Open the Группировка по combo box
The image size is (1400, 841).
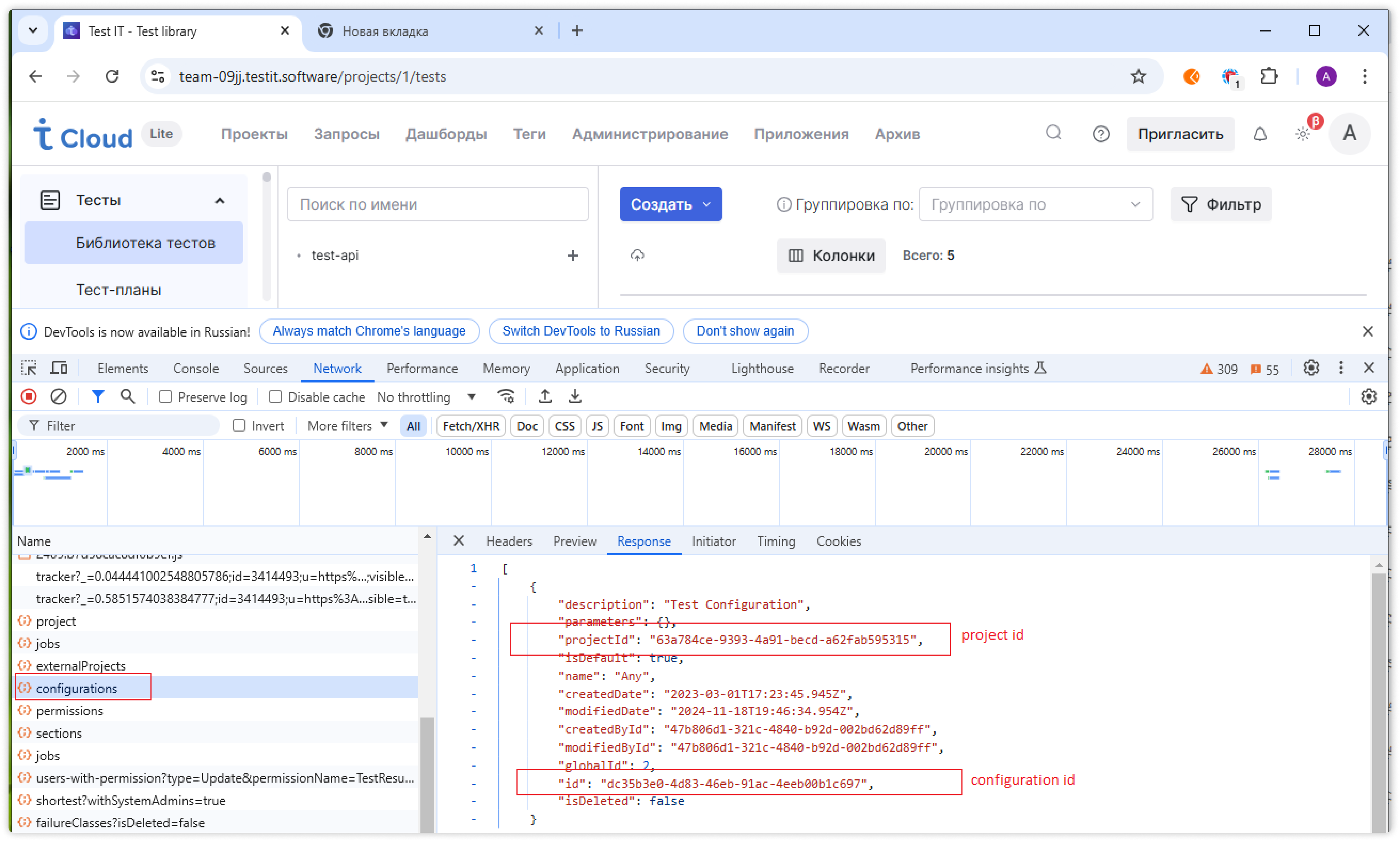(x=1035, y=205)
